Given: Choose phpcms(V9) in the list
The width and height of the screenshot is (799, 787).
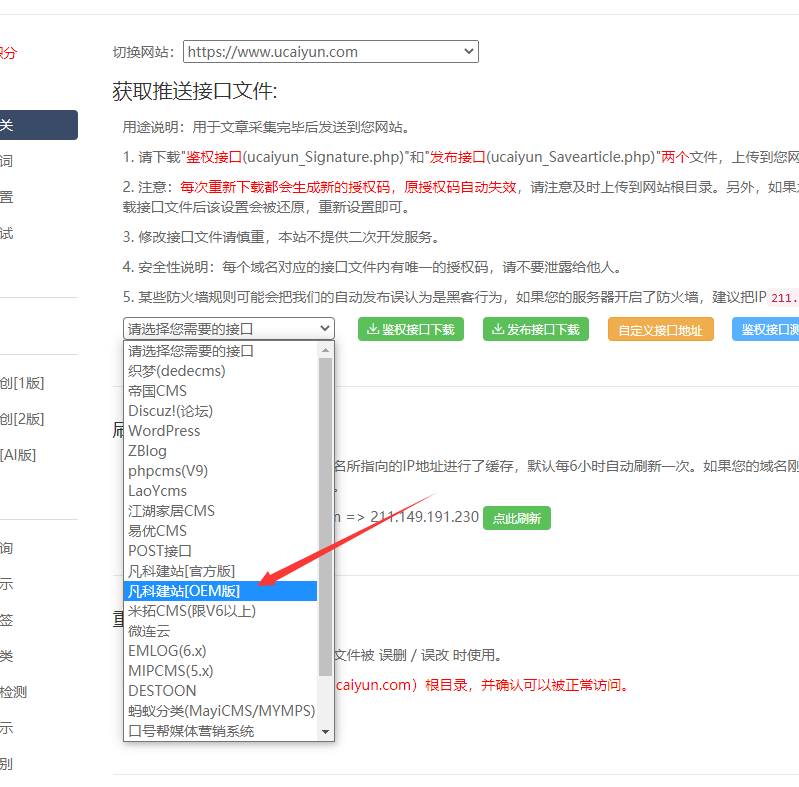Looking at the screenshot, I should pos(168,471).
